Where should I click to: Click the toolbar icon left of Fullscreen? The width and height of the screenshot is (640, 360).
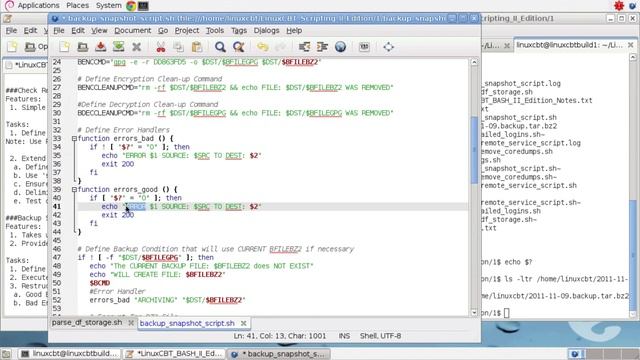click(364, 47)
